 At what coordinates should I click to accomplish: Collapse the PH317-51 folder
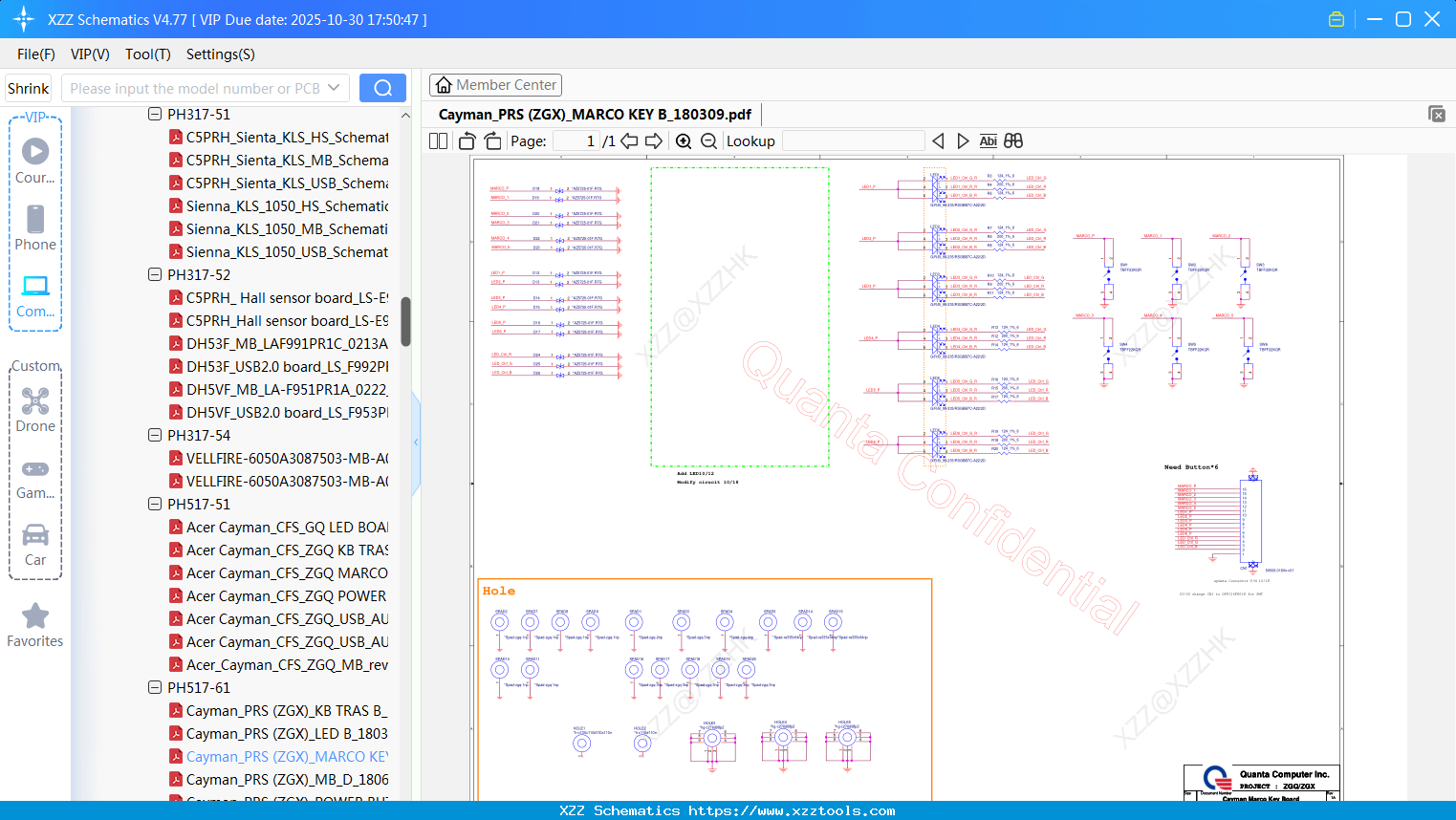point(155,114)
